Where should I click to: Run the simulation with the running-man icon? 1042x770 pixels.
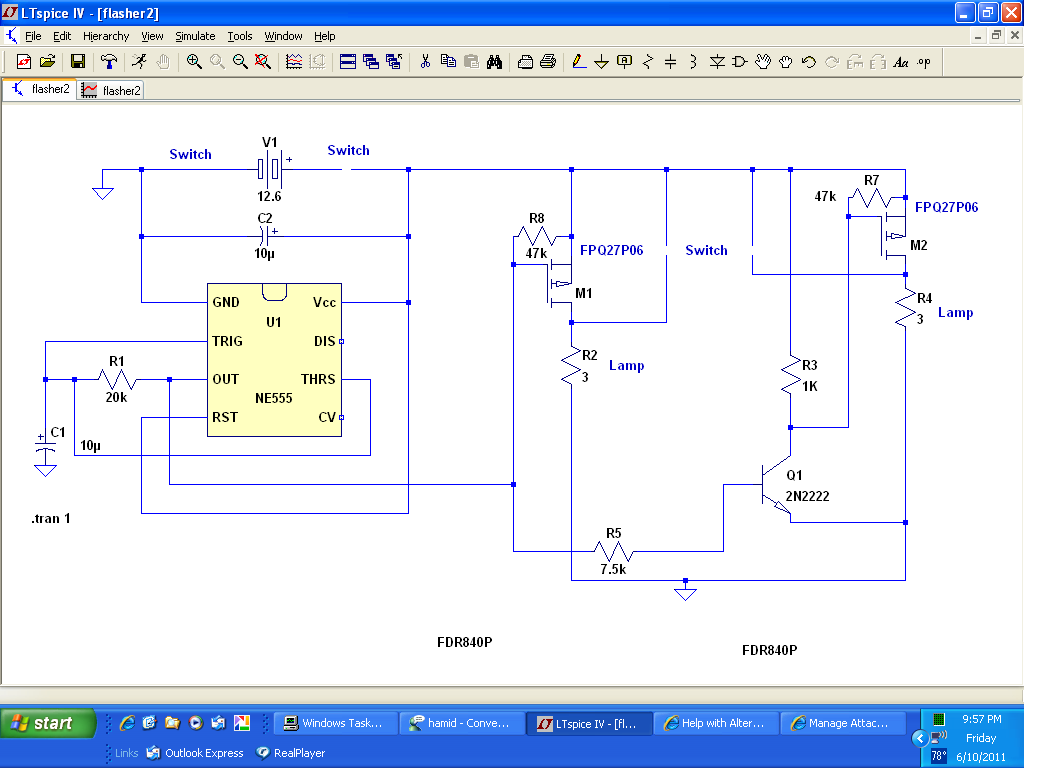(x=139, y=62)
